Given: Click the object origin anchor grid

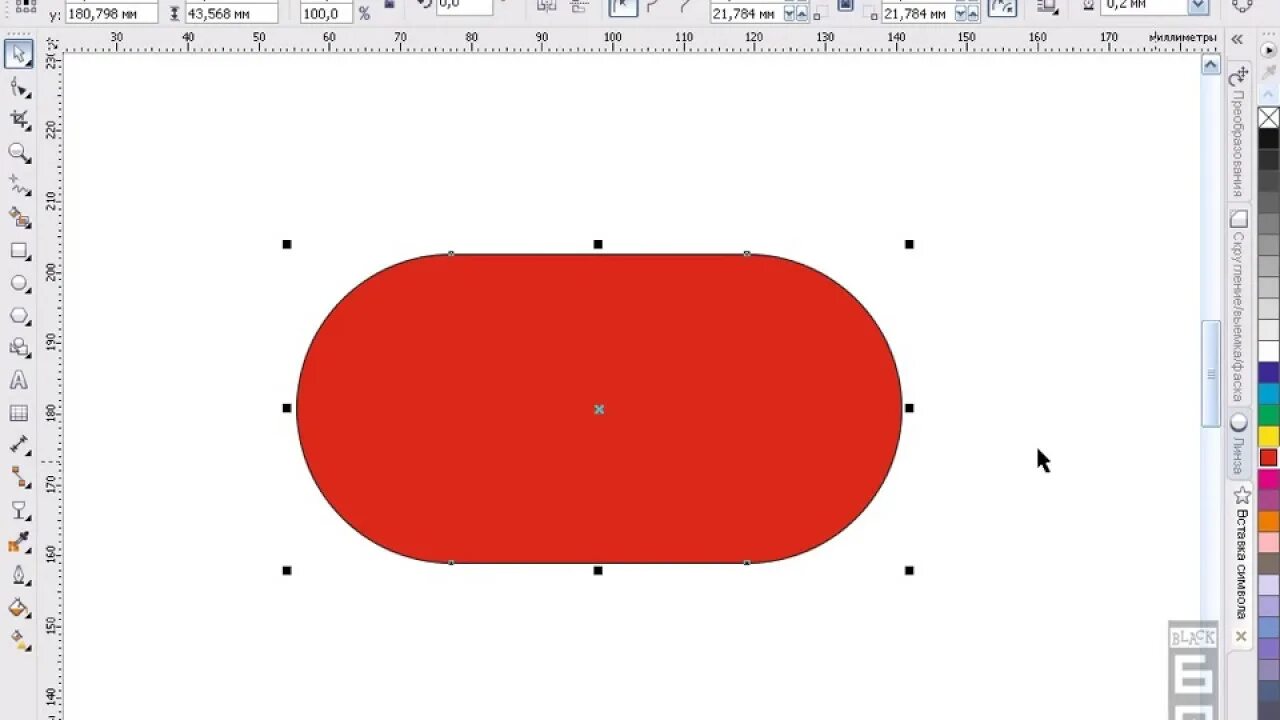Looking at the screenshot, I should pos(26,5).
